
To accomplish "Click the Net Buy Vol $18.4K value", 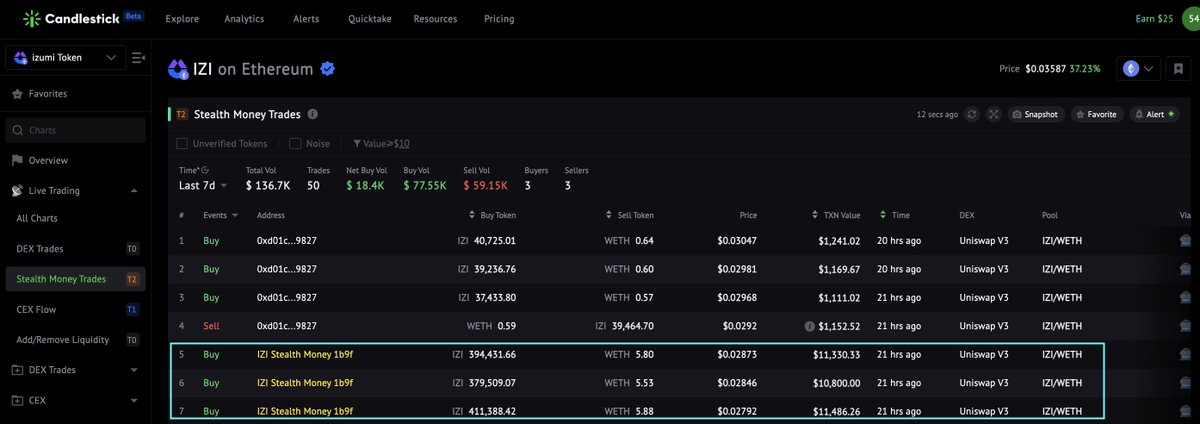I will 365,186.
